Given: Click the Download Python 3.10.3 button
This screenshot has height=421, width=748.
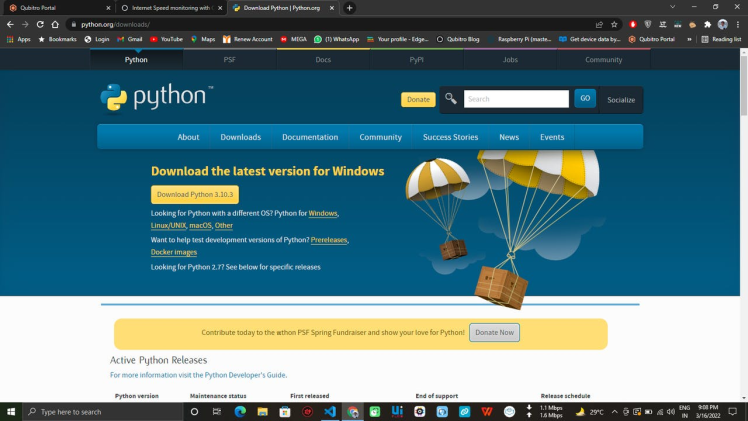Looking at the screenshot, I should pos(195,195).
